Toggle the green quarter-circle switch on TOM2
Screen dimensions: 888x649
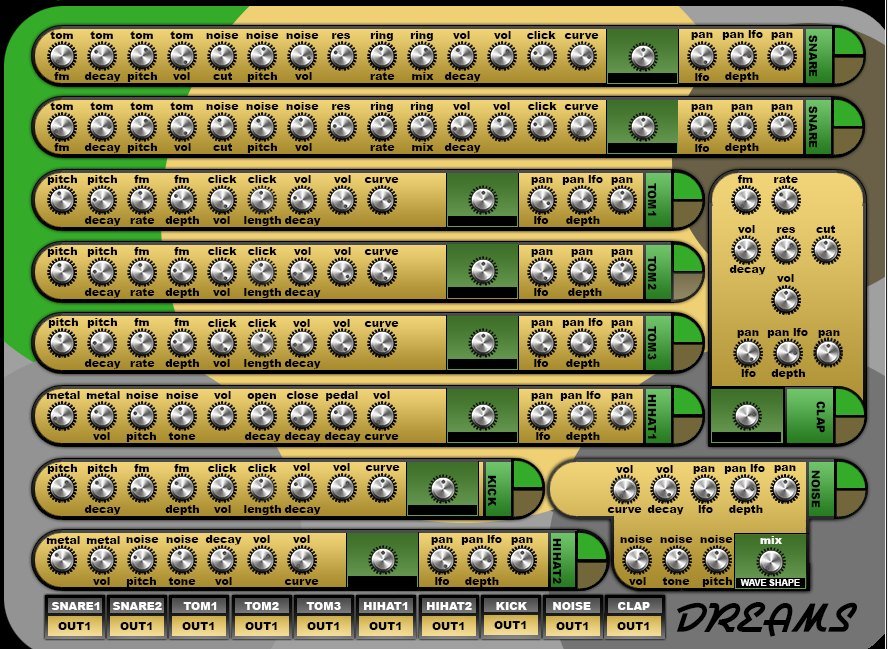click(x=687, y=258)
